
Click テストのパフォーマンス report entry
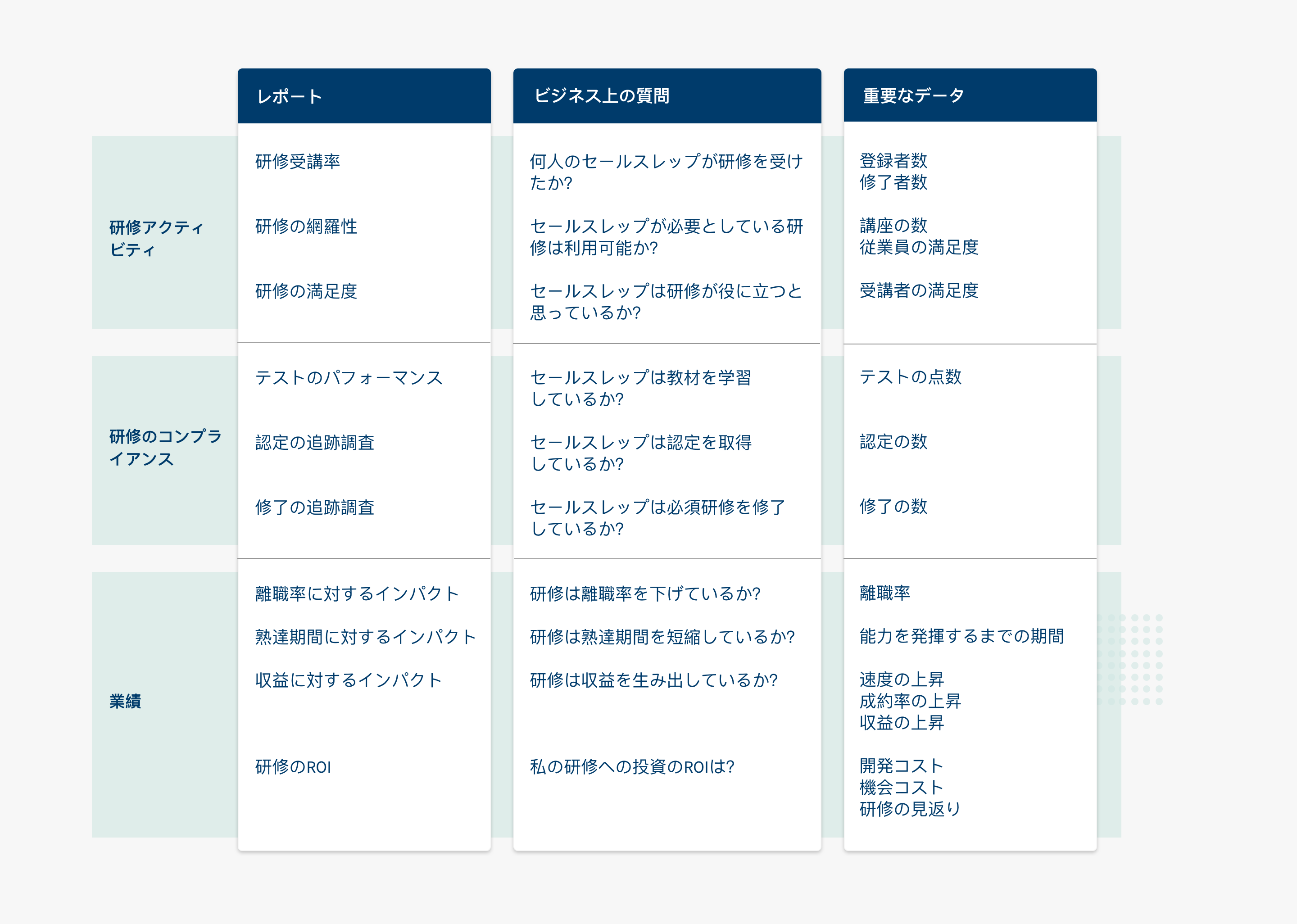[x=349, y=378]
